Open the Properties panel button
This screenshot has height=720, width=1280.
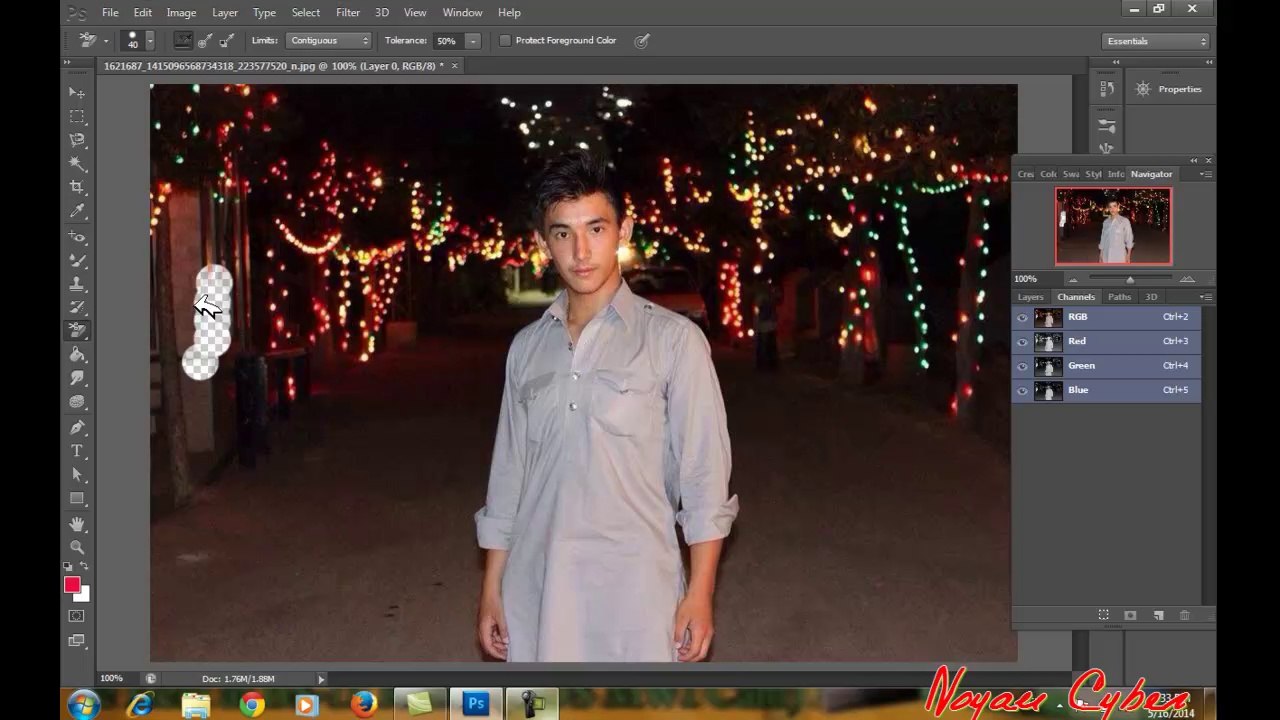click(x=1170, y=89)
